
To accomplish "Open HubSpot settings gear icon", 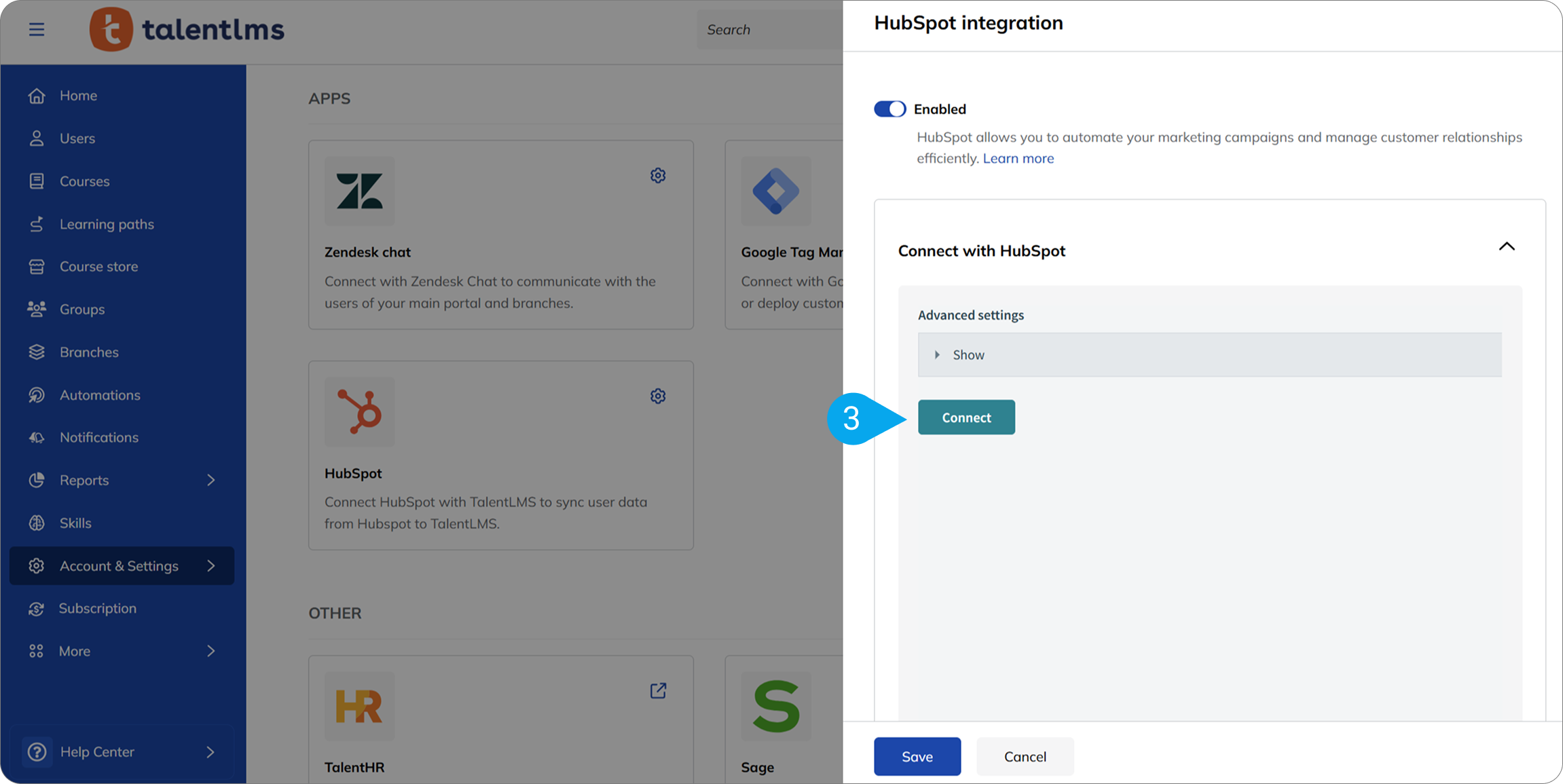I will (x=658, y=396).
